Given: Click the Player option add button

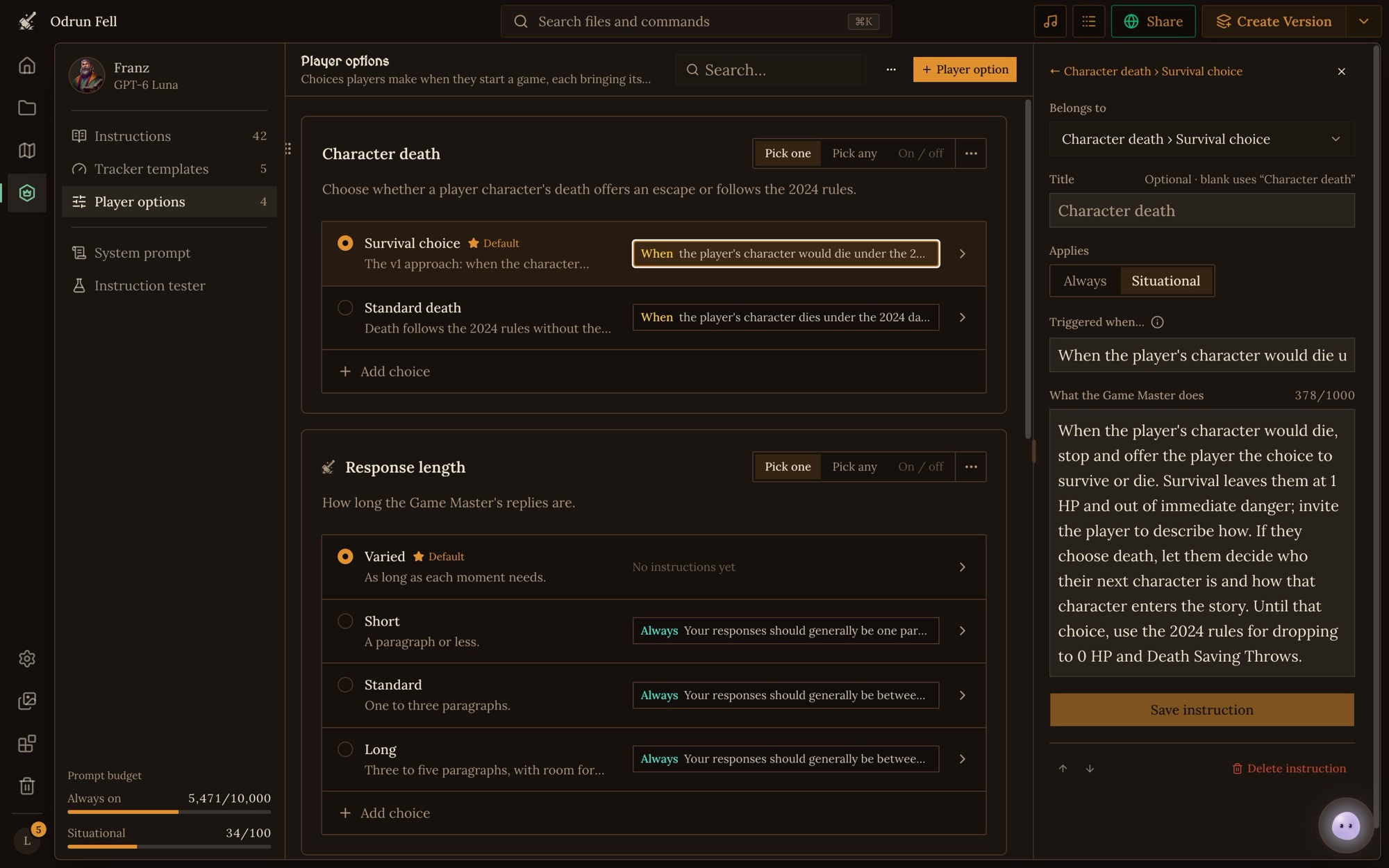Looking at the screenshot, I should coord(965,69).
